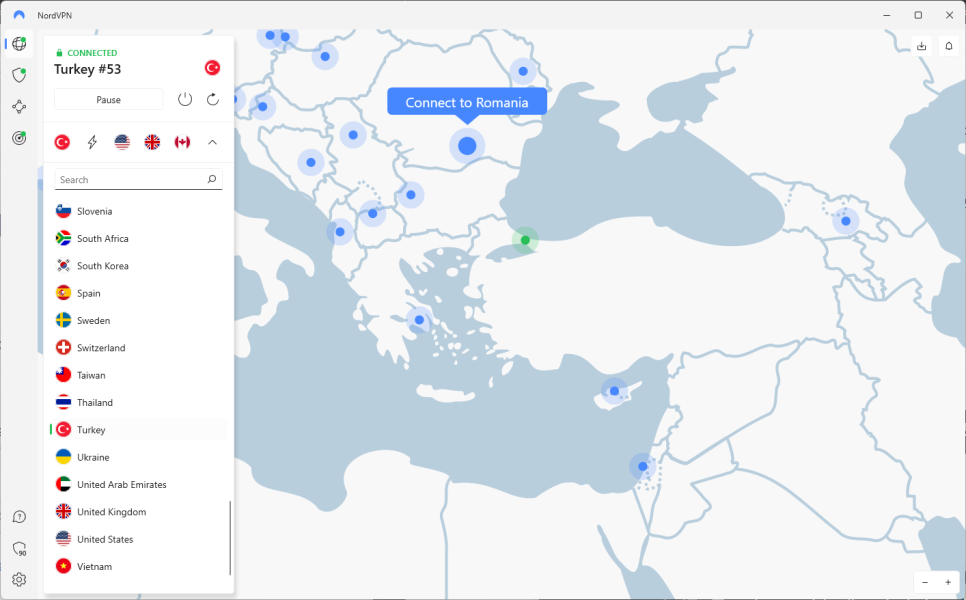Select United States in country list
This screenshot has height=600, width=966.
click(139, 539)
